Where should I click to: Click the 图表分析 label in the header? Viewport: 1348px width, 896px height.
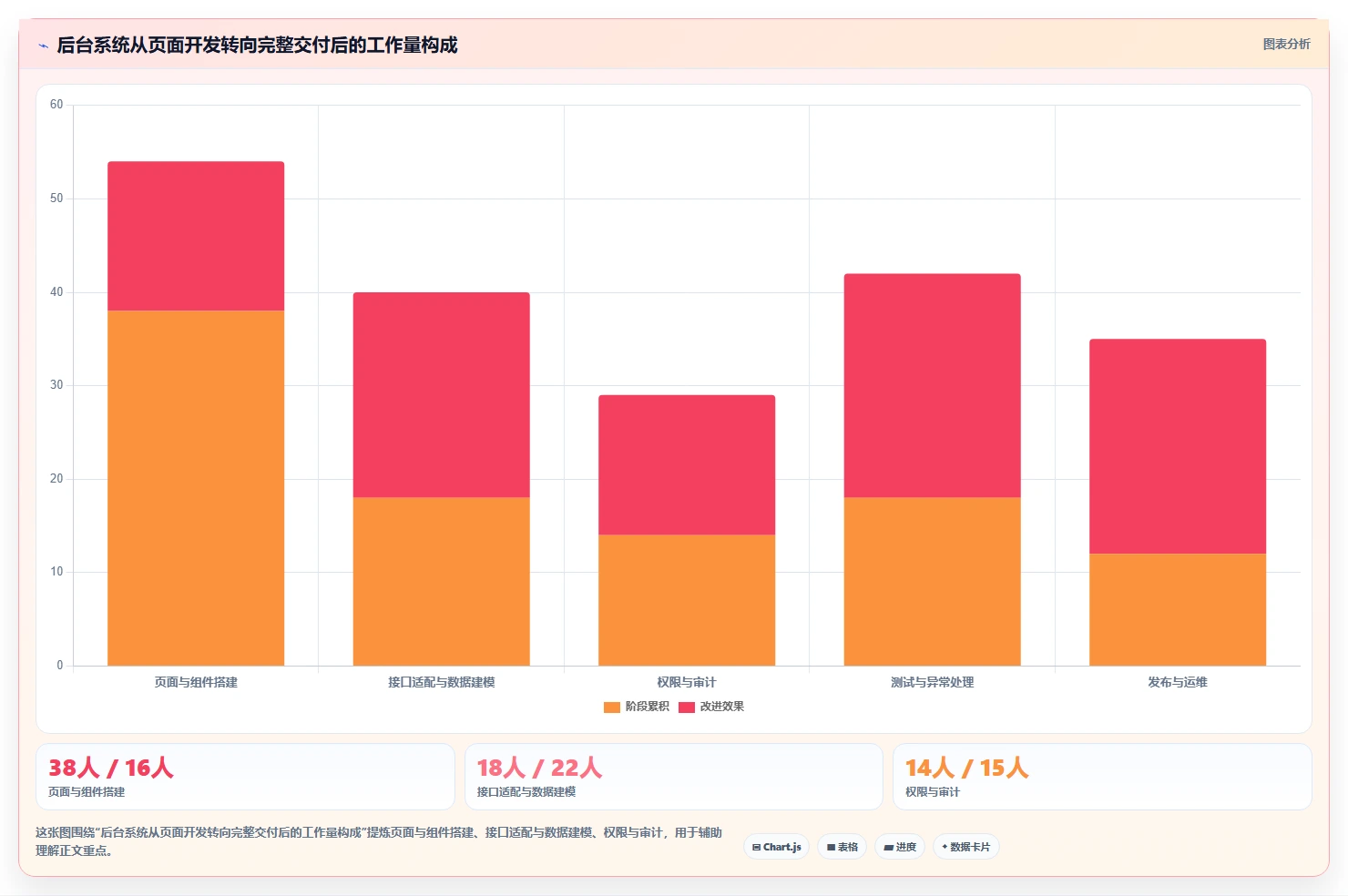1286,44
